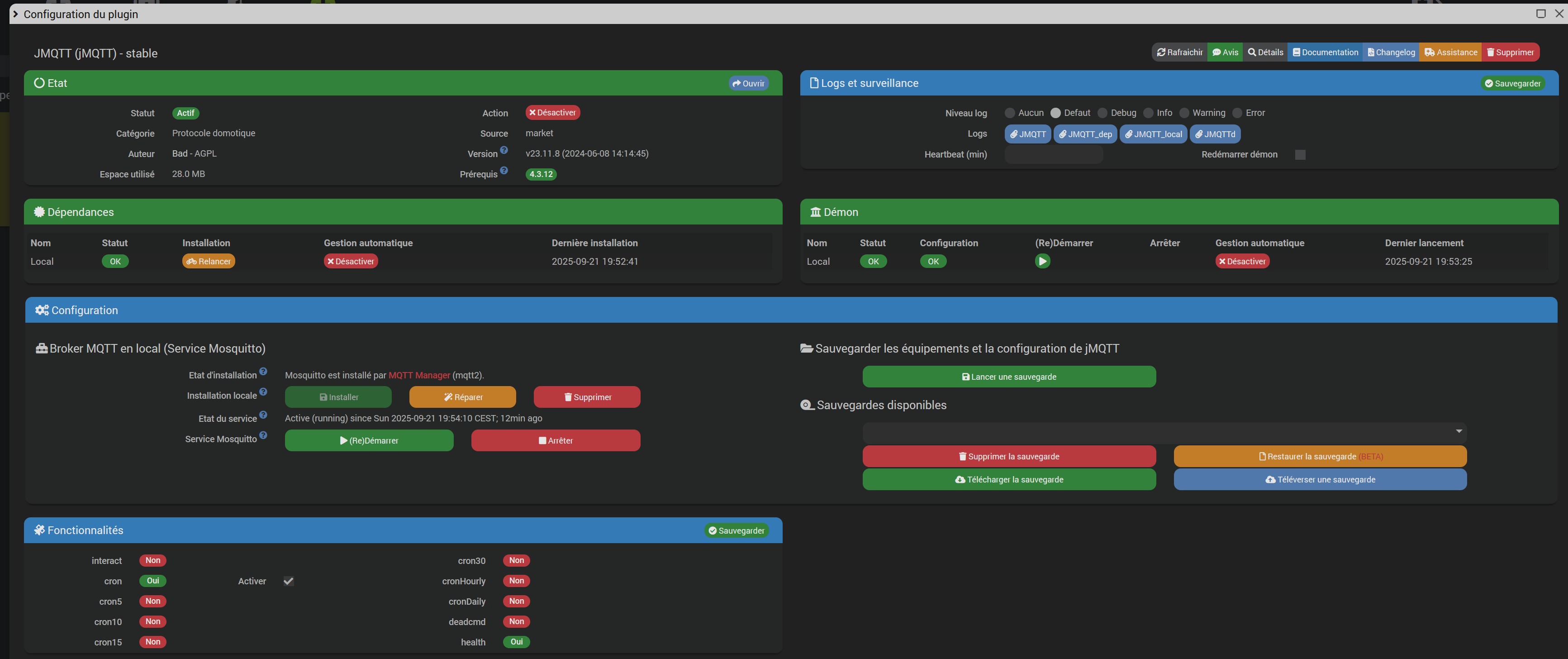The image size is (1568, 659).
Task: Click the help icon next to Etat du service
Action: (x=263, y=415)
